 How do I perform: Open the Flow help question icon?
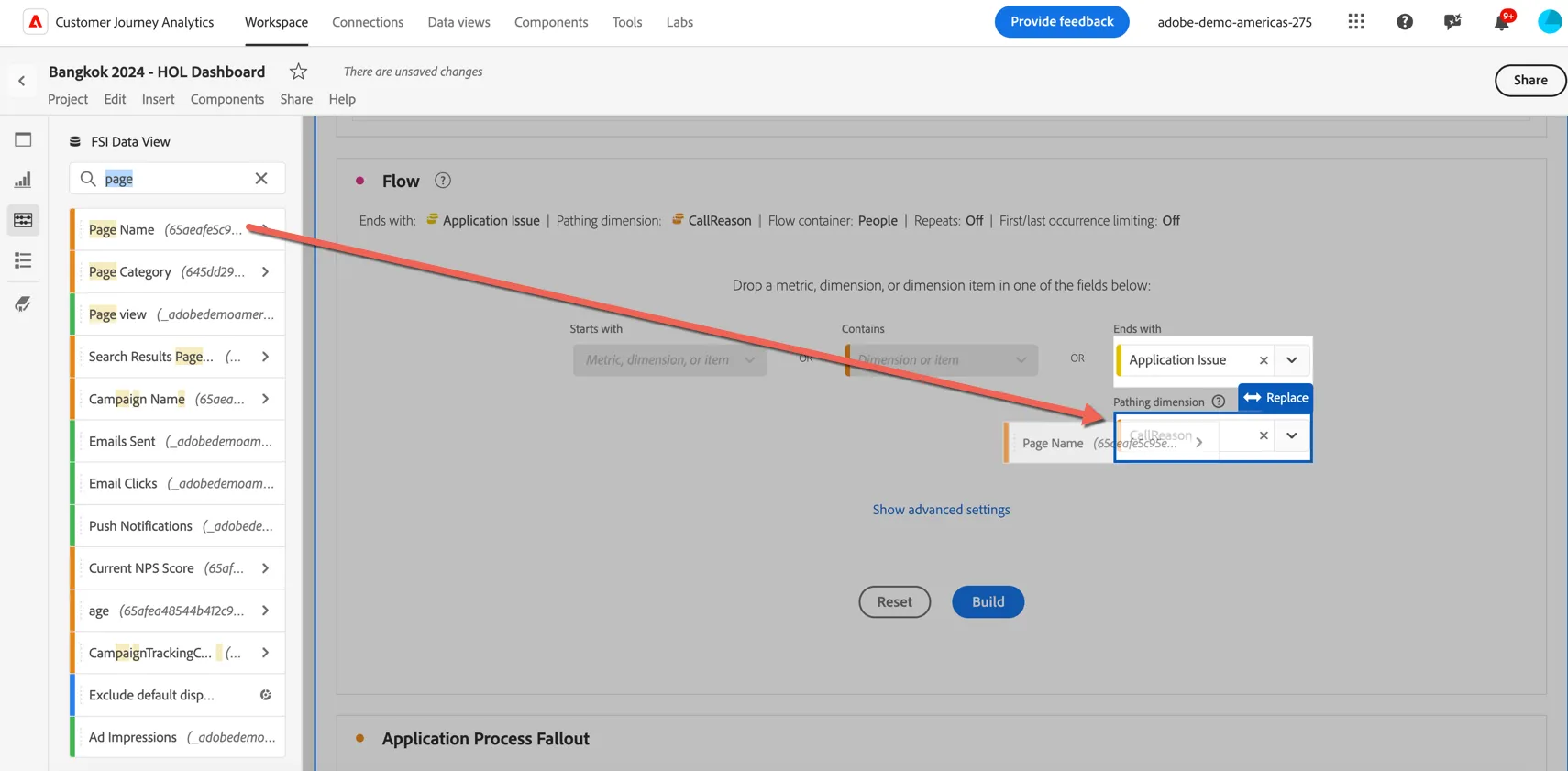443,181
